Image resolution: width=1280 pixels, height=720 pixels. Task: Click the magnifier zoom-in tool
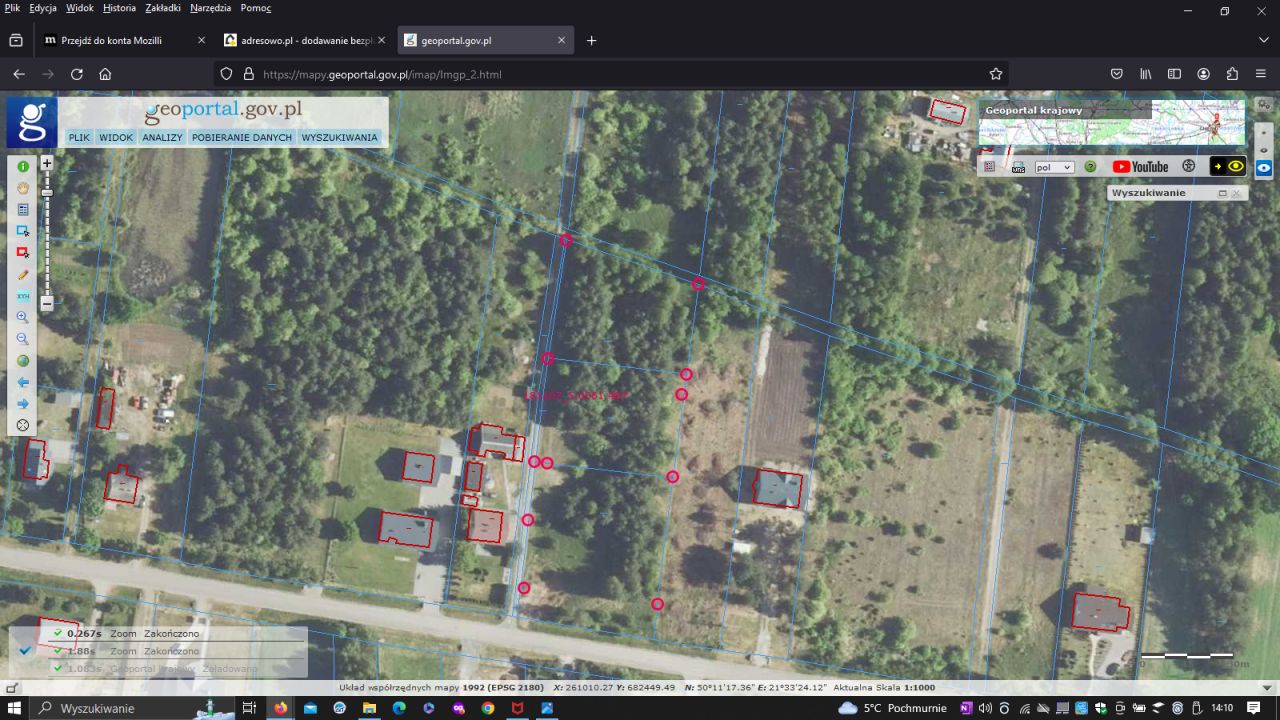click(x=22, y=317)
